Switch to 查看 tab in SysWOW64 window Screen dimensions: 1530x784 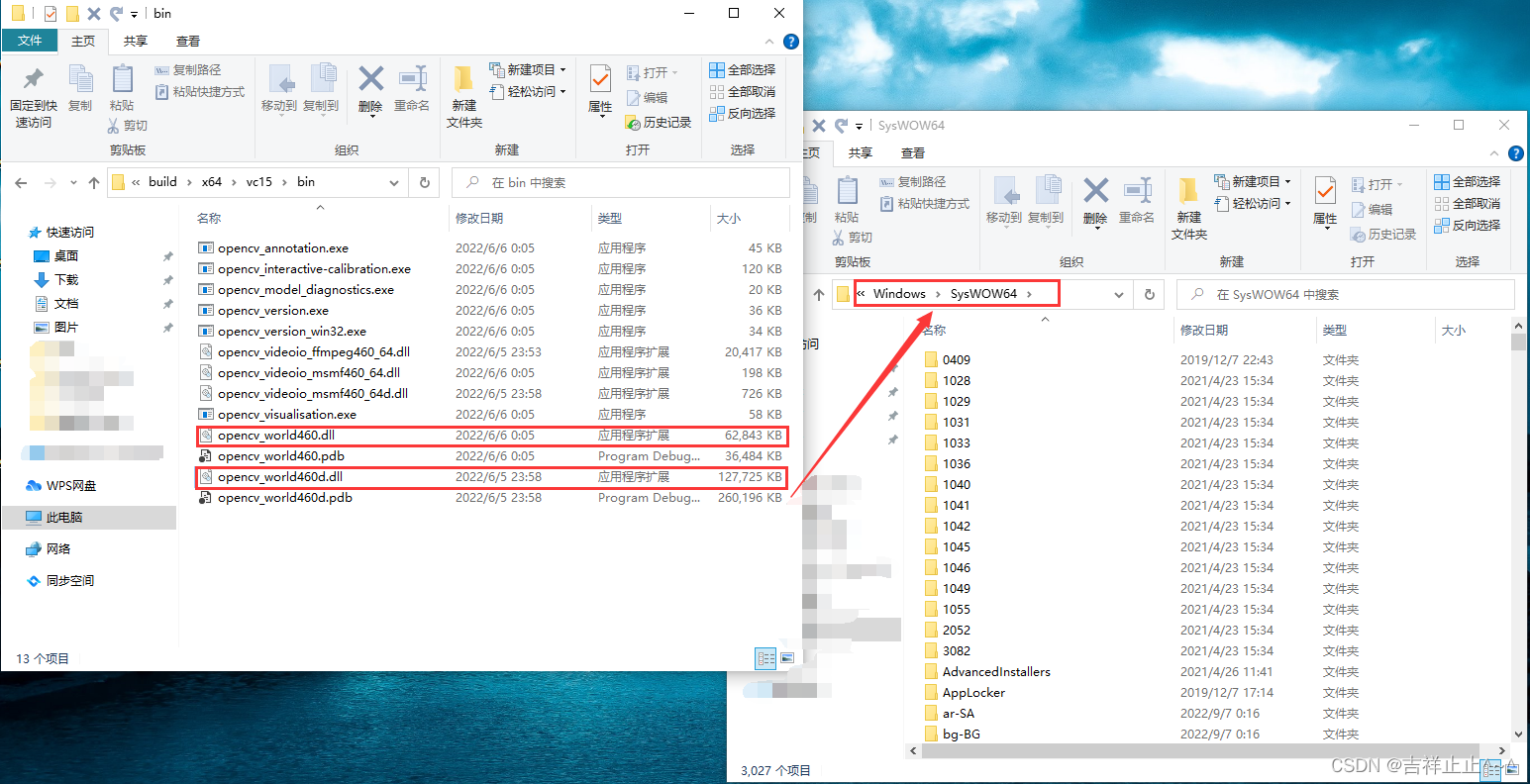[x=913, y=152]
